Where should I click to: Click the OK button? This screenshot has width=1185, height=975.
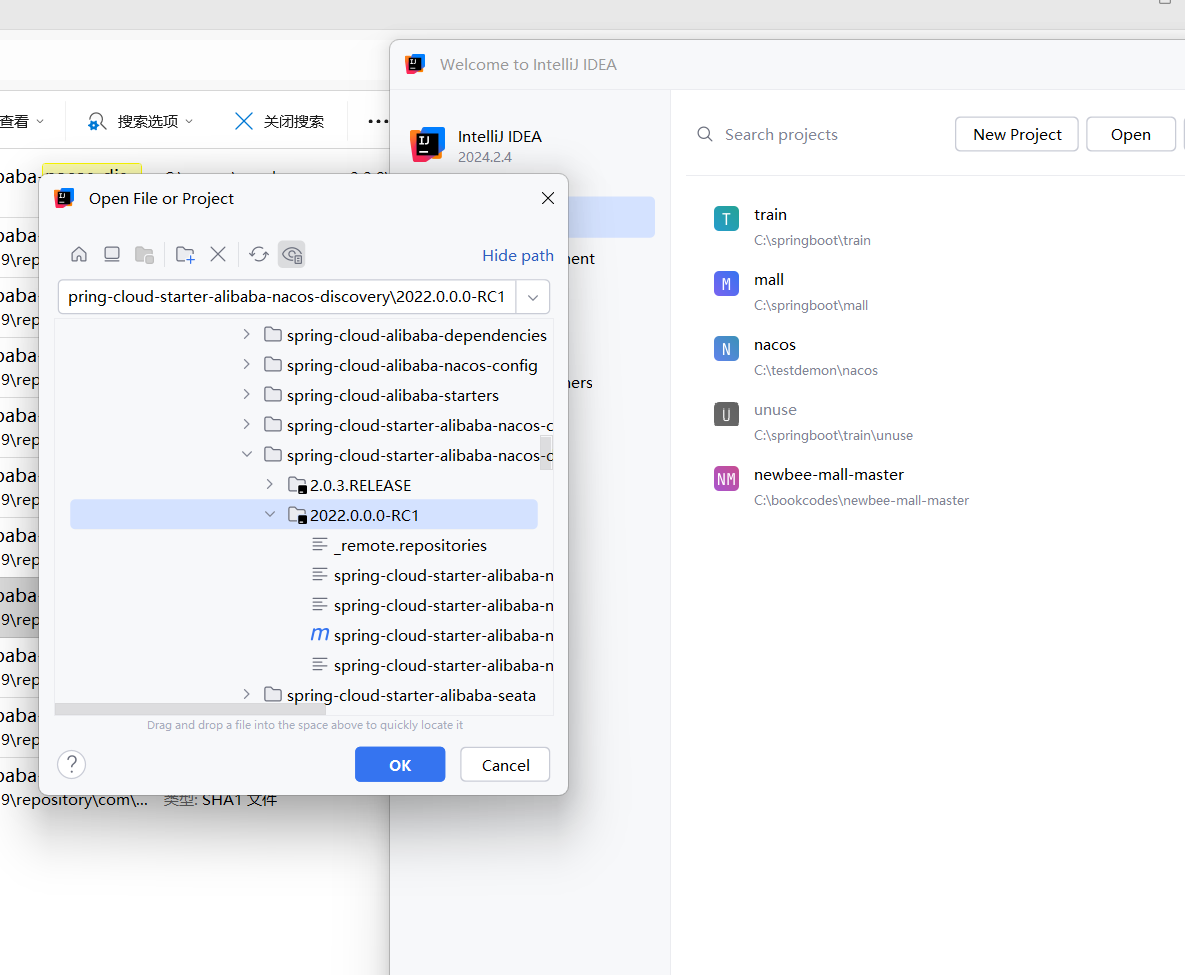pyautogui.click(x=400, y=765)
